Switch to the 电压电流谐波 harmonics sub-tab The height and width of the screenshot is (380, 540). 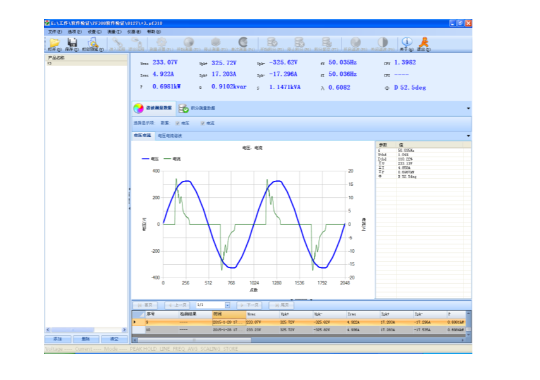click(170, 136)
